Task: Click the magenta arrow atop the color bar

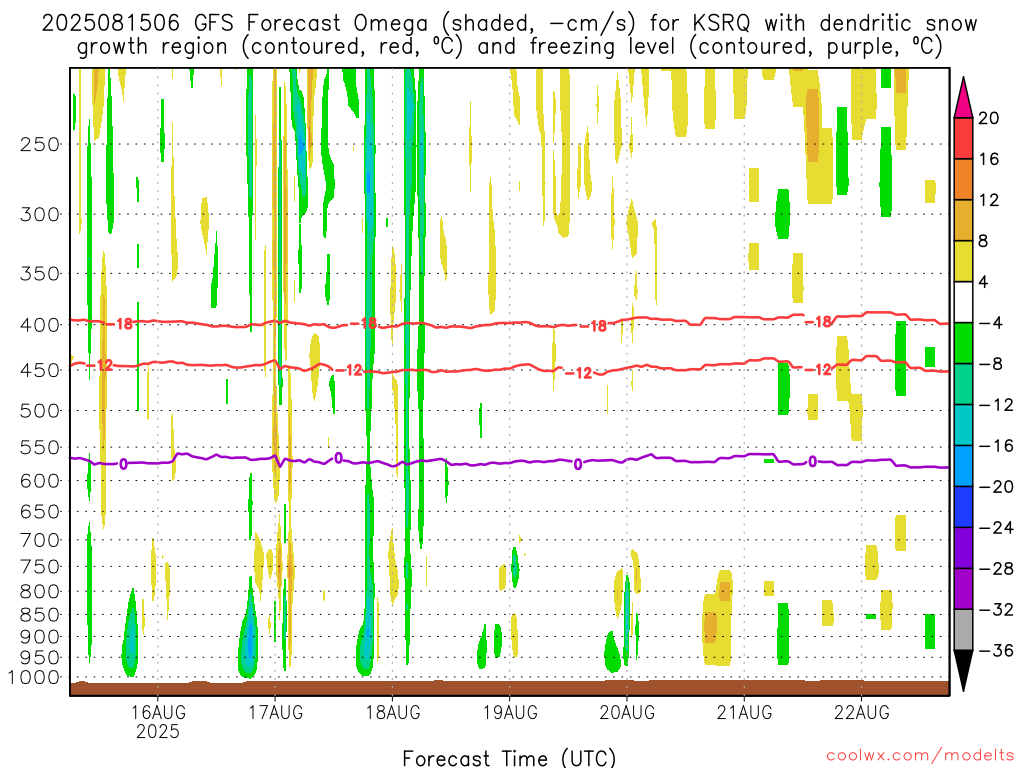Action: click(963, 98)
